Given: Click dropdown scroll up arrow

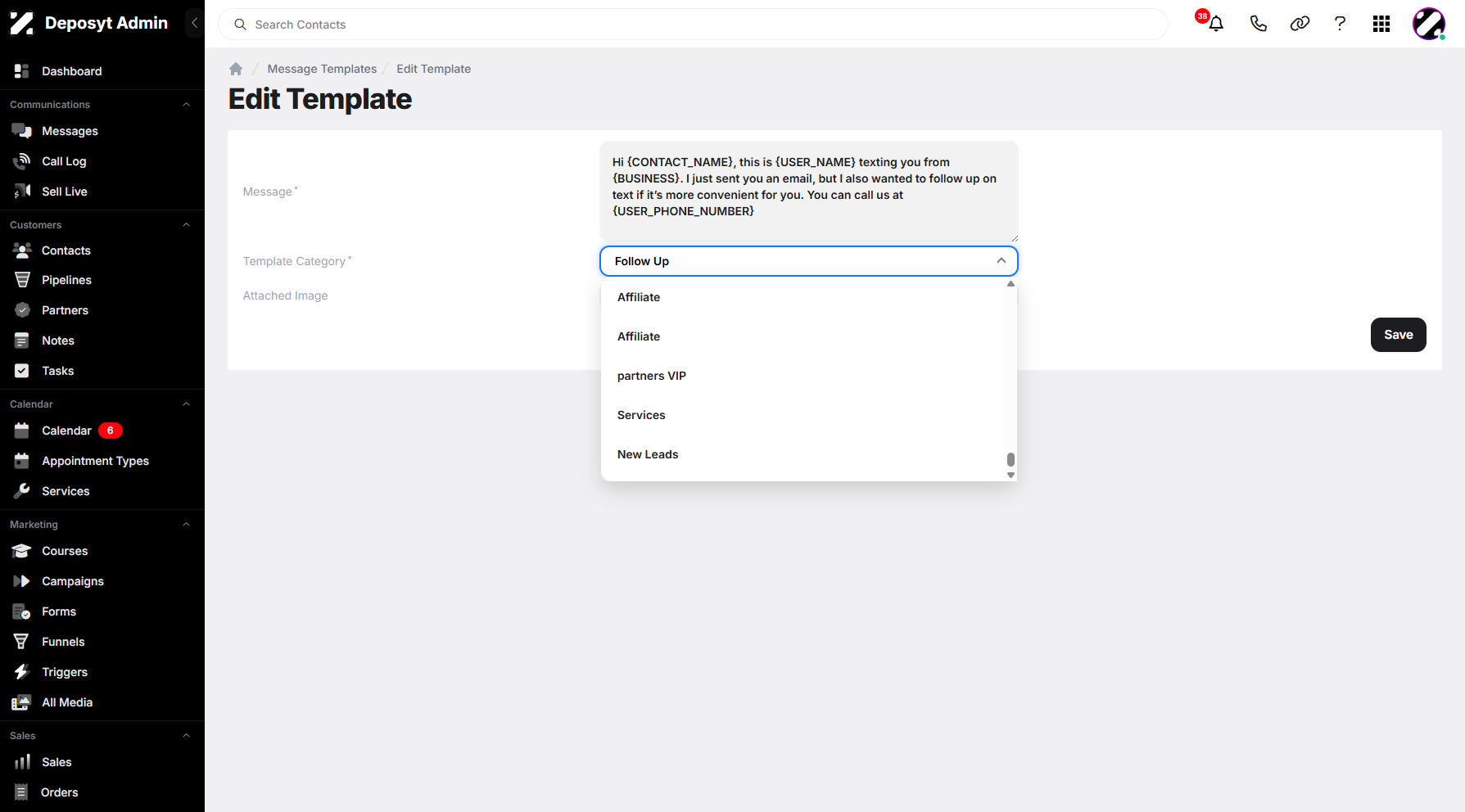Looking at the screenshot, I should coord(1011,284).
